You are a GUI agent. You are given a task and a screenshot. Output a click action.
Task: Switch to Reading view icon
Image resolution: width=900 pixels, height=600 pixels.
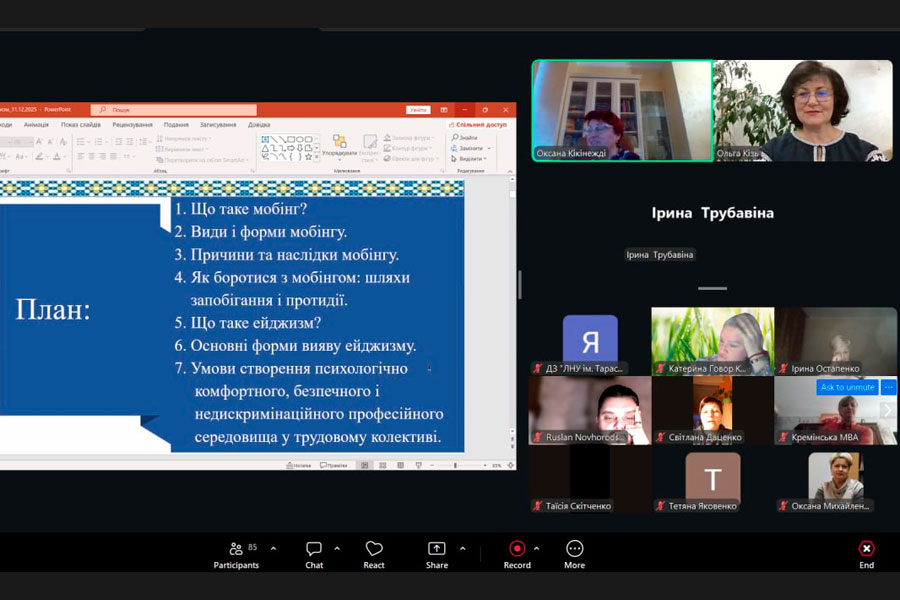coord(400,465)
